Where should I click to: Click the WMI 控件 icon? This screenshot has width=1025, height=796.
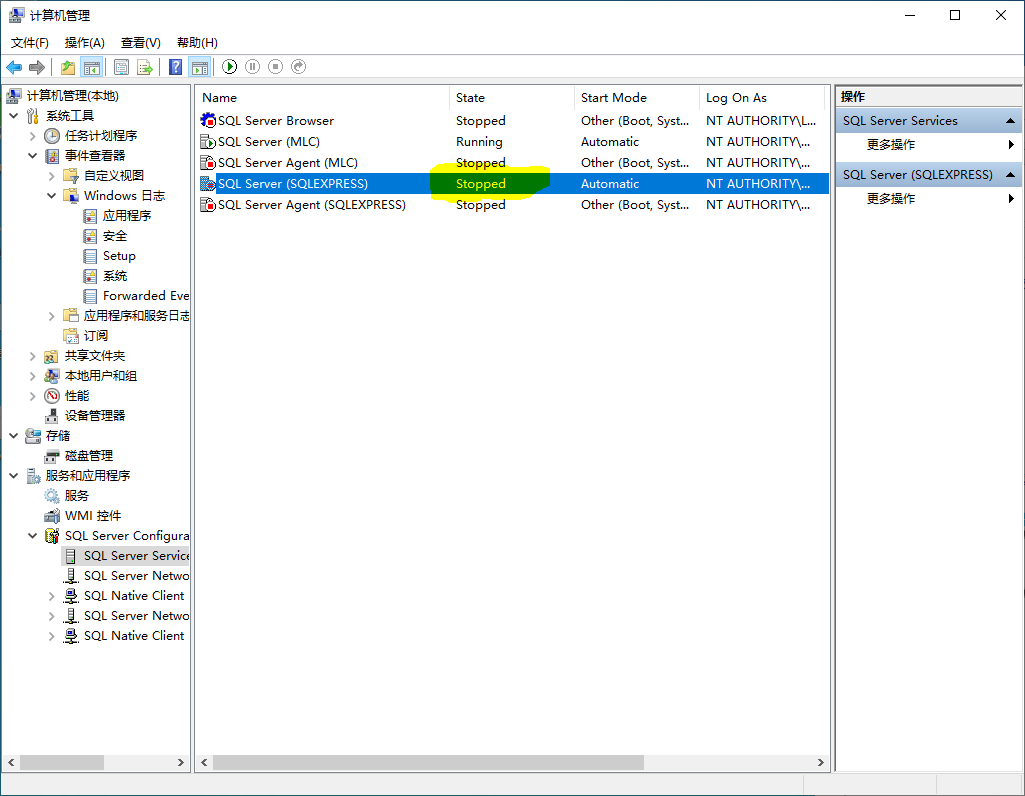[52, 516]
